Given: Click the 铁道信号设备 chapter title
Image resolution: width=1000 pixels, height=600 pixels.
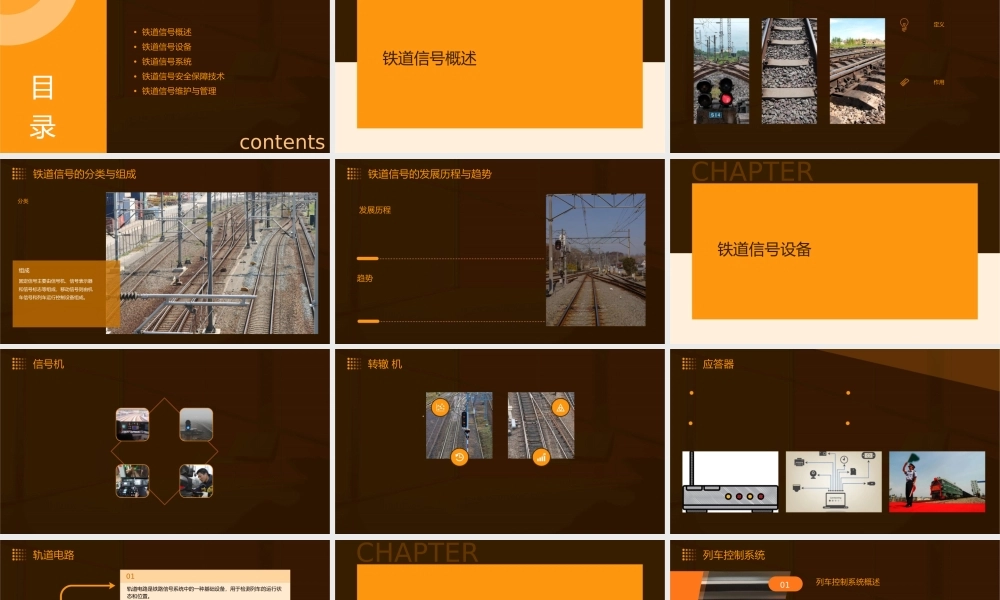Looking at the screenshot, I should (764, 249).
